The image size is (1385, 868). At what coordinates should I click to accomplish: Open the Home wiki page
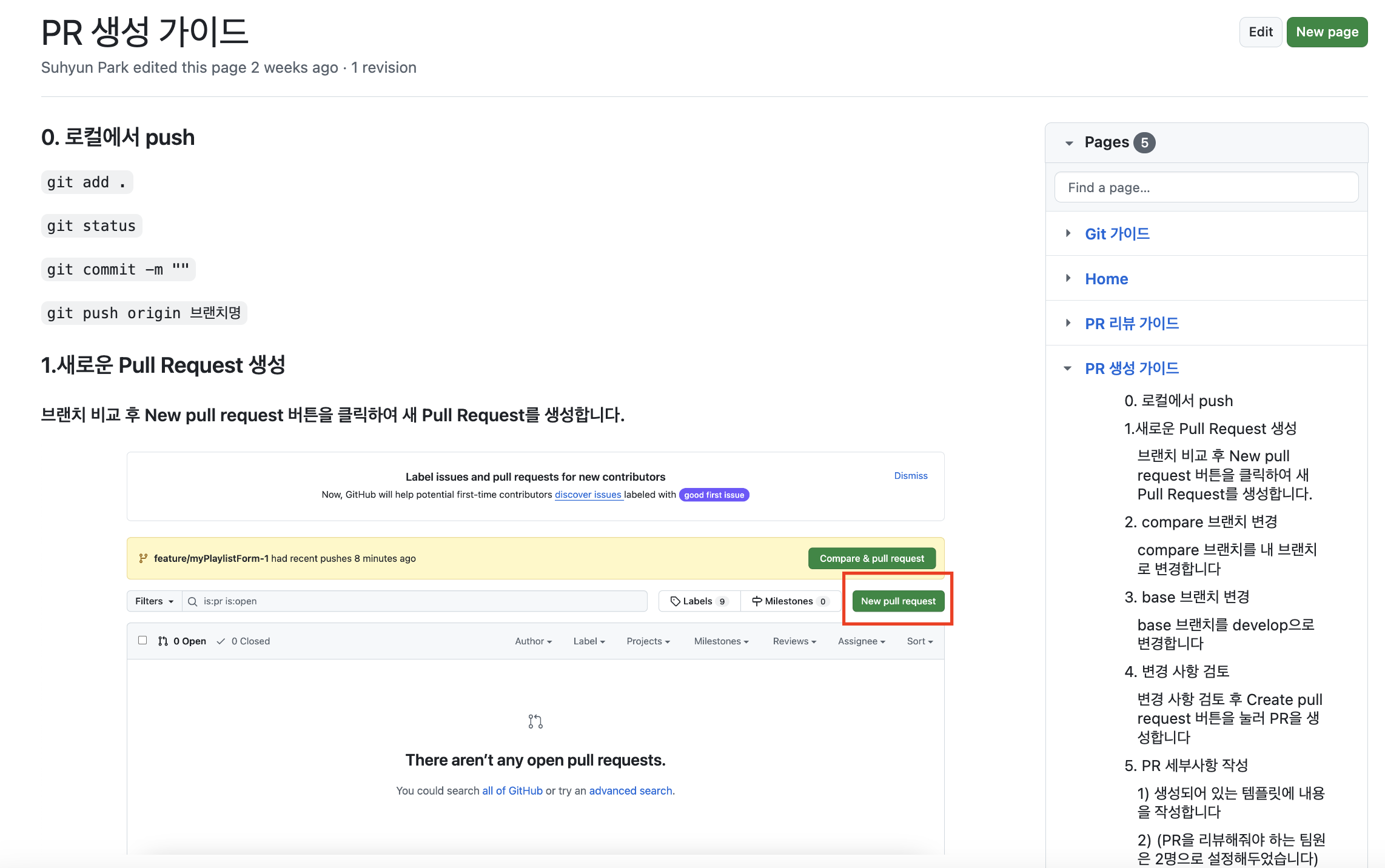(x=1106, y=279)
